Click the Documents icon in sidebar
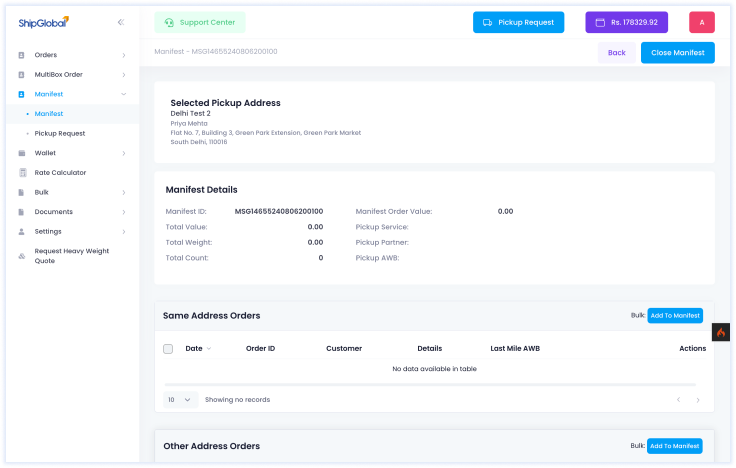This screenshot has height=468, width=736. click(22, 212)
